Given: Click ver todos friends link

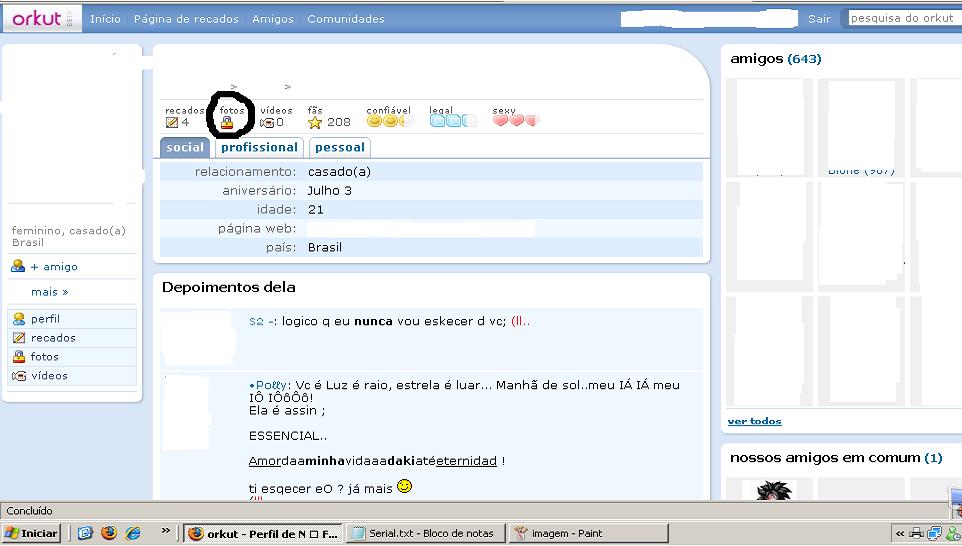Looking at the screenshot, I should [x=755, y=421].
